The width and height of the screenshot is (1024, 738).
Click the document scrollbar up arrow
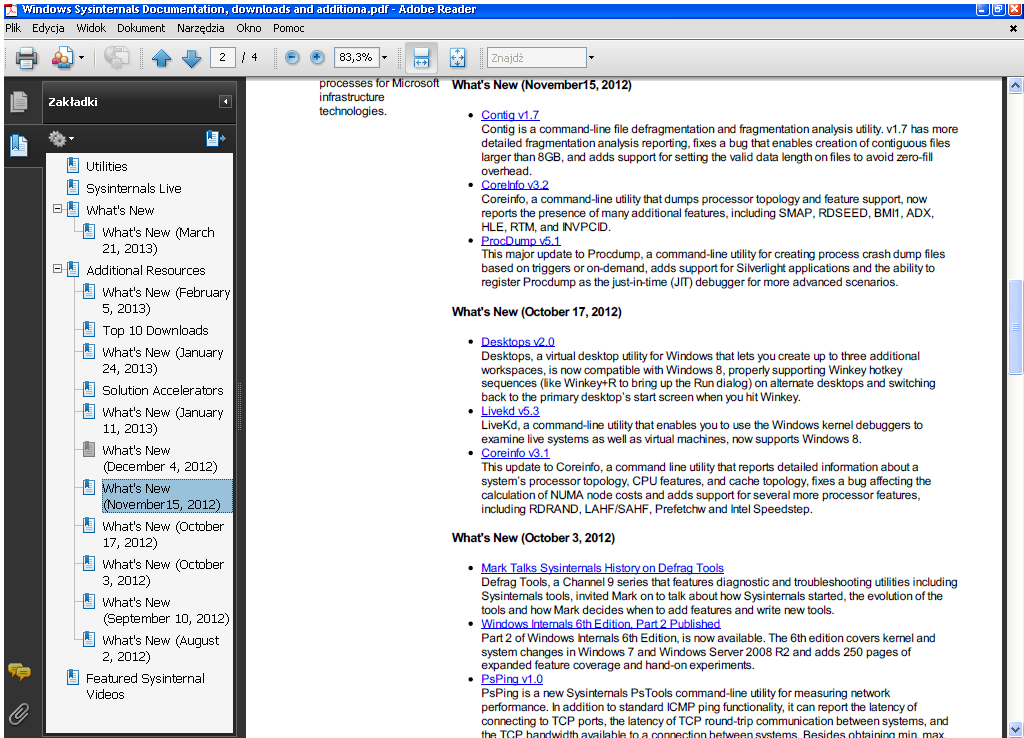(1015, 86)
